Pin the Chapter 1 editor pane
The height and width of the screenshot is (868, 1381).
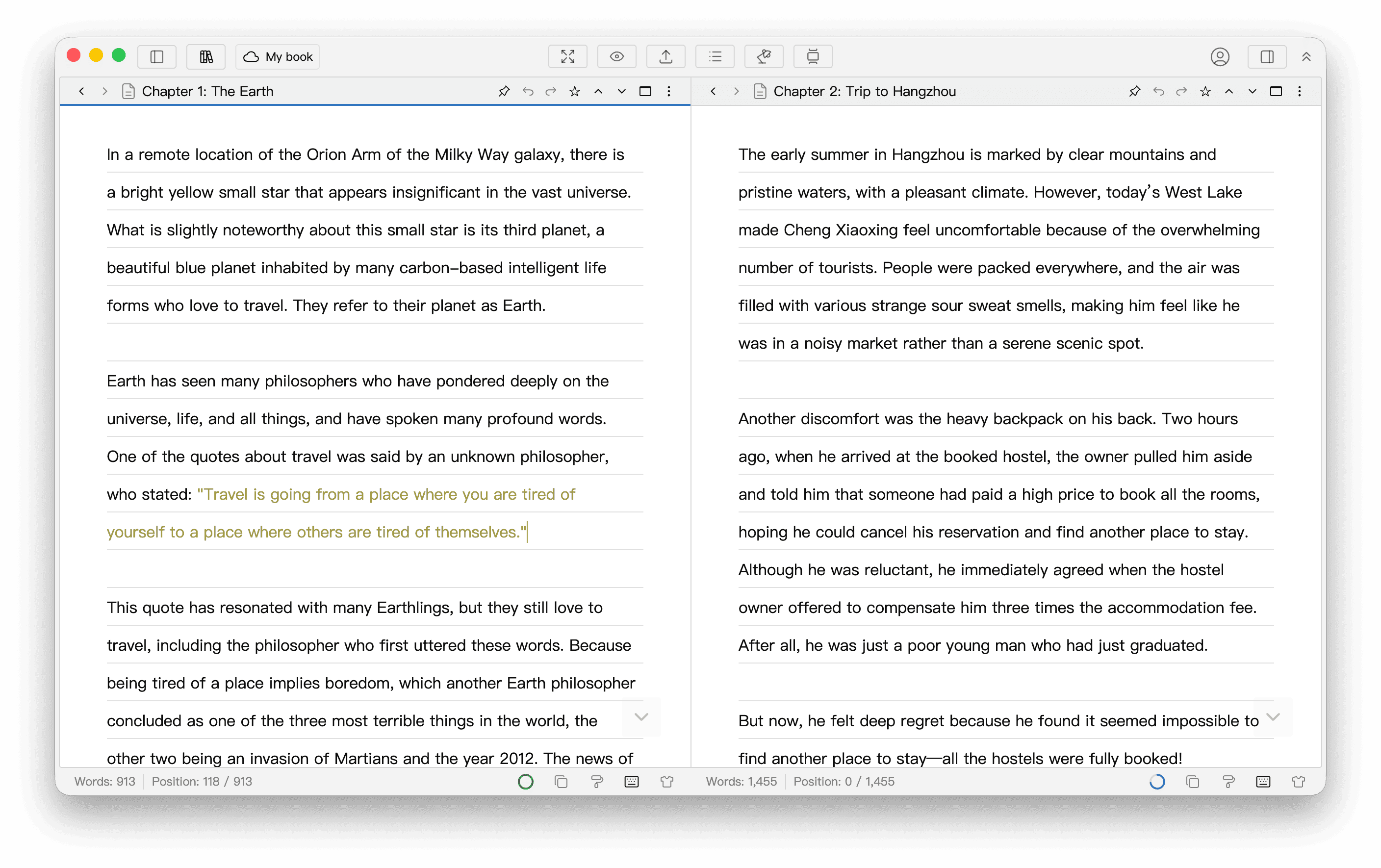(504, 91)
